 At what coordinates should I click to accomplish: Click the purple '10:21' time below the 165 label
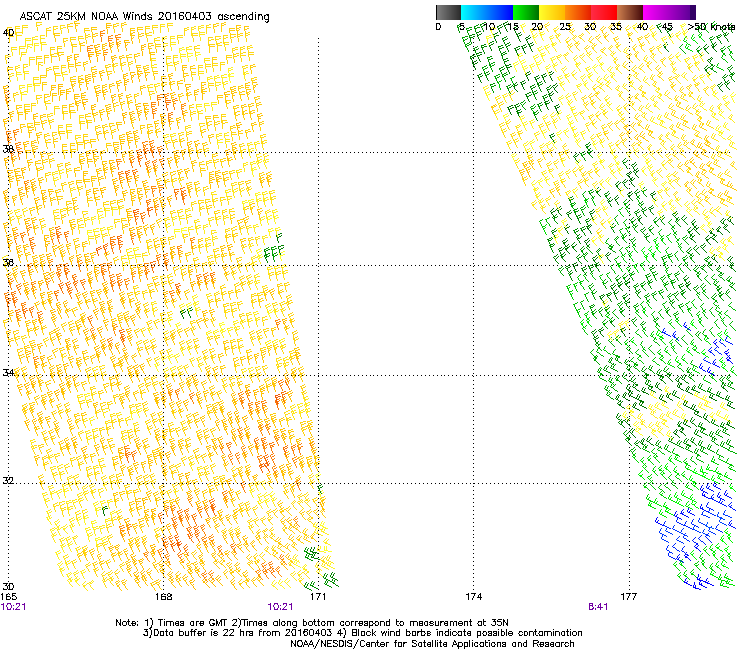pos(13,607)
